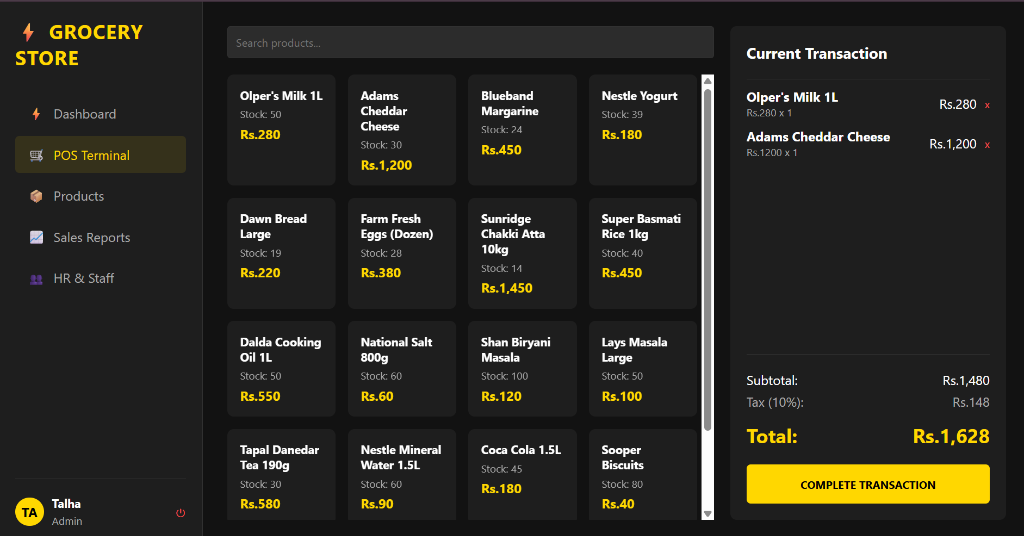Click the HR & Staff people icon

click(x=36, y=279)
